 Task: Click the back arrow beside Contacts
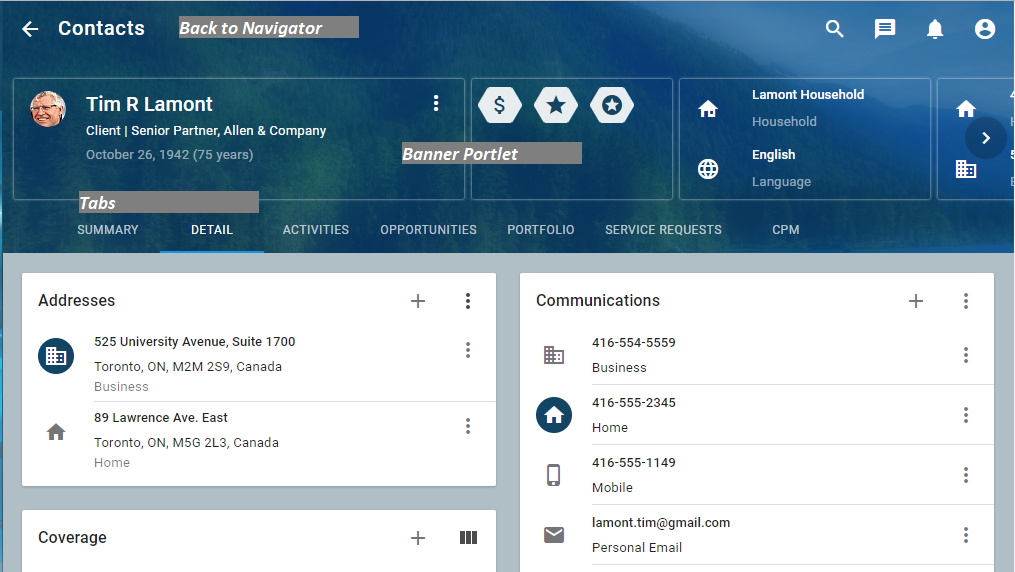click(x=30, y=29)
